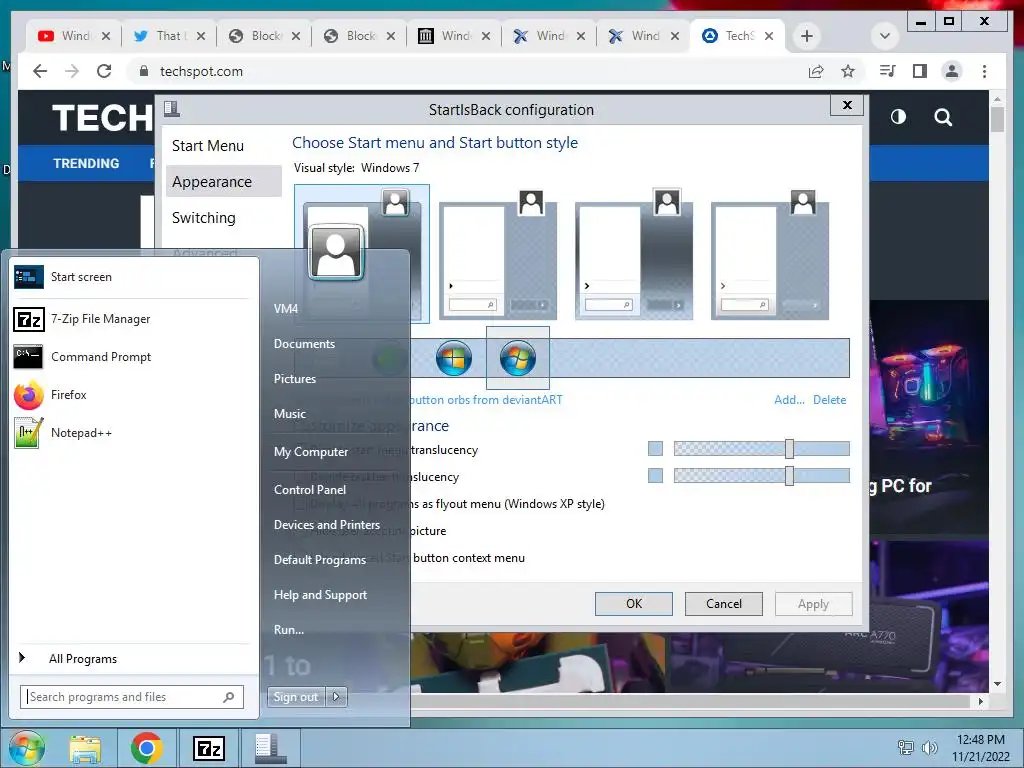Open Pictures from Start menu
1024x768 pixels.
tap(295, 379)
